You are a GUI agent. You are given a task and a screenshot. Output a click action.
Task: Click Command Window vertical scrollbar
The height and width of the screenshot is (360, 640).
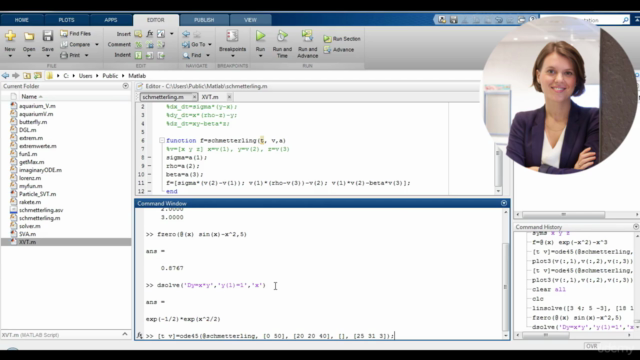pos(506,287)
